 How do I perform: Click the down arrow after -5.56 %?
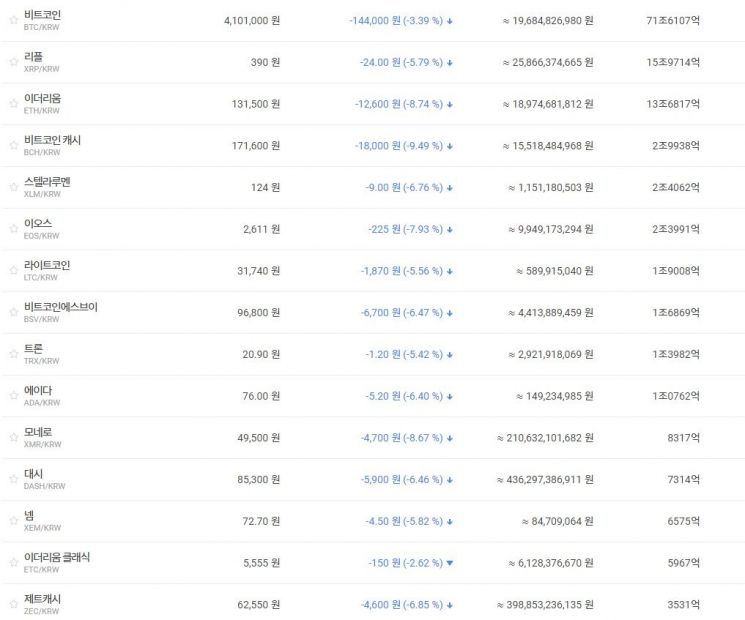[x=449, y=271]
